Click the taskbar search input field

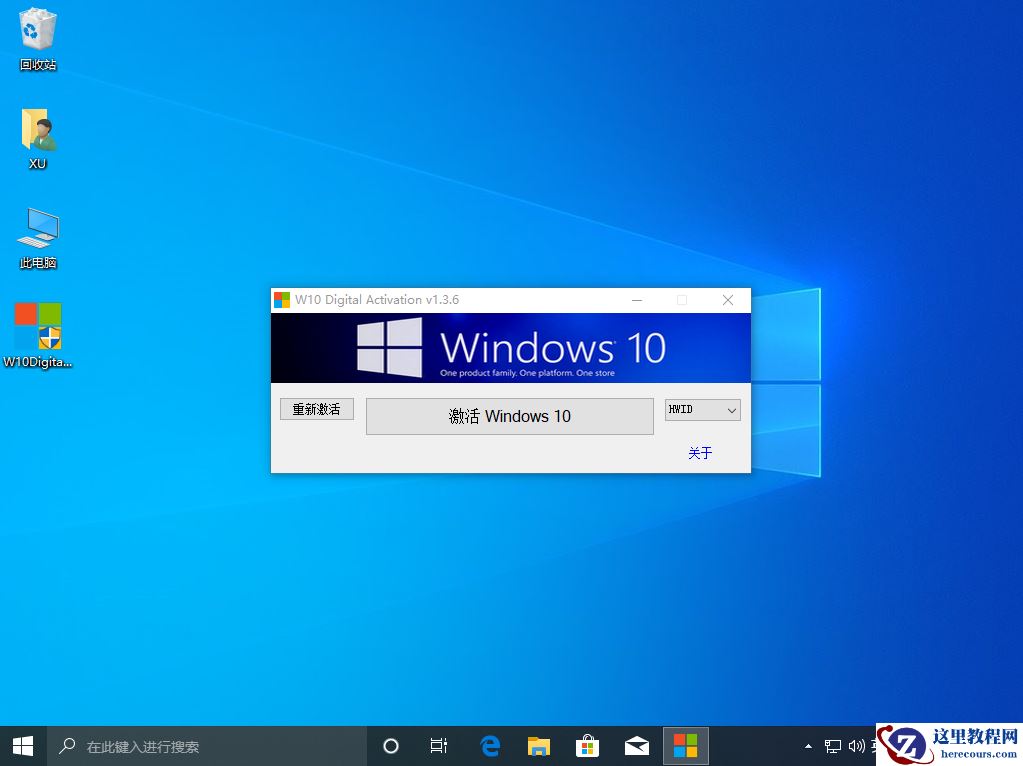click(200, 745)
